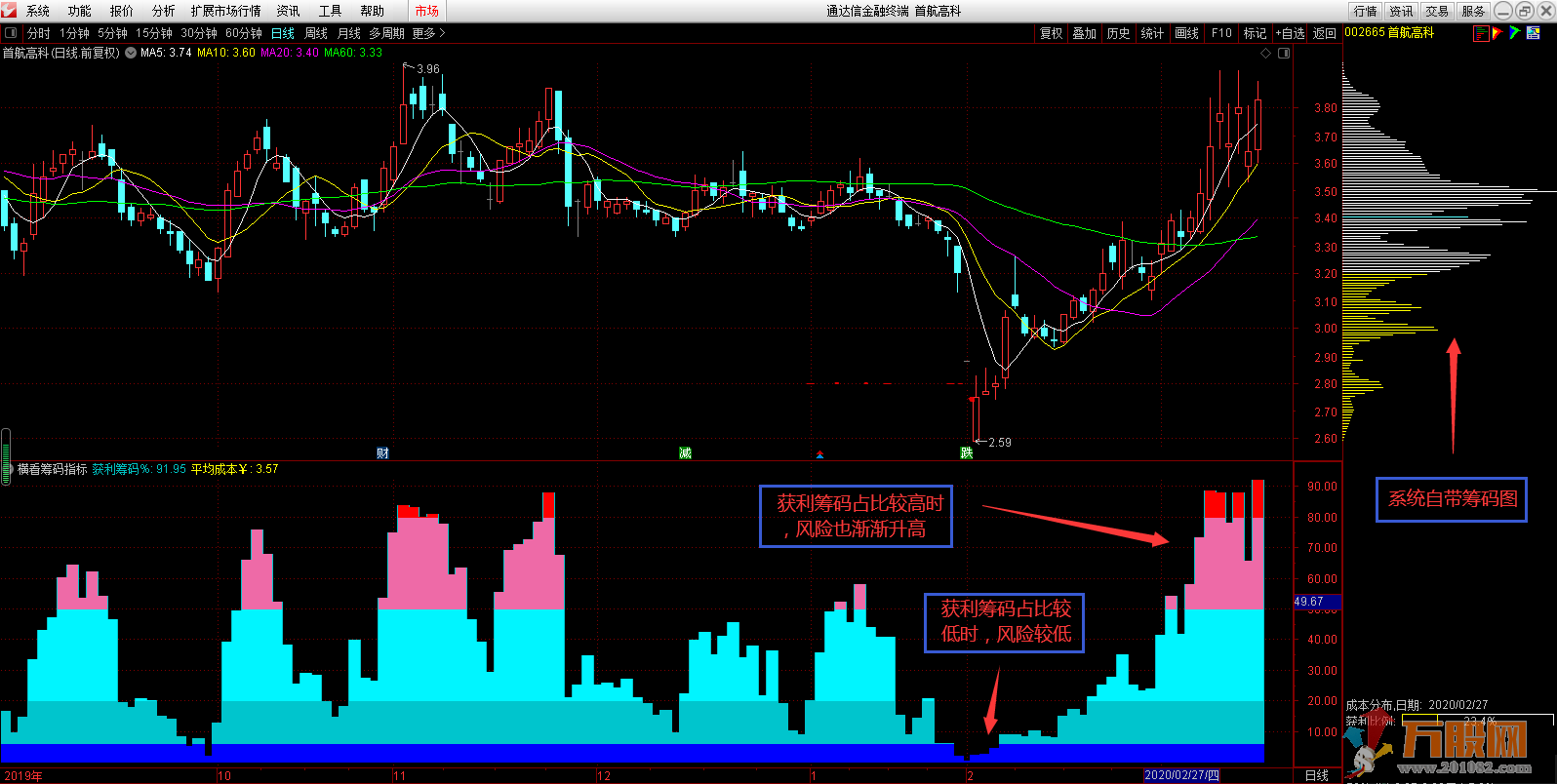Image resolution: width=1557 pixels, height=784 pixels.
Task: Toggle the side panel icon beside the diamond
Action: pos(1284,54)
